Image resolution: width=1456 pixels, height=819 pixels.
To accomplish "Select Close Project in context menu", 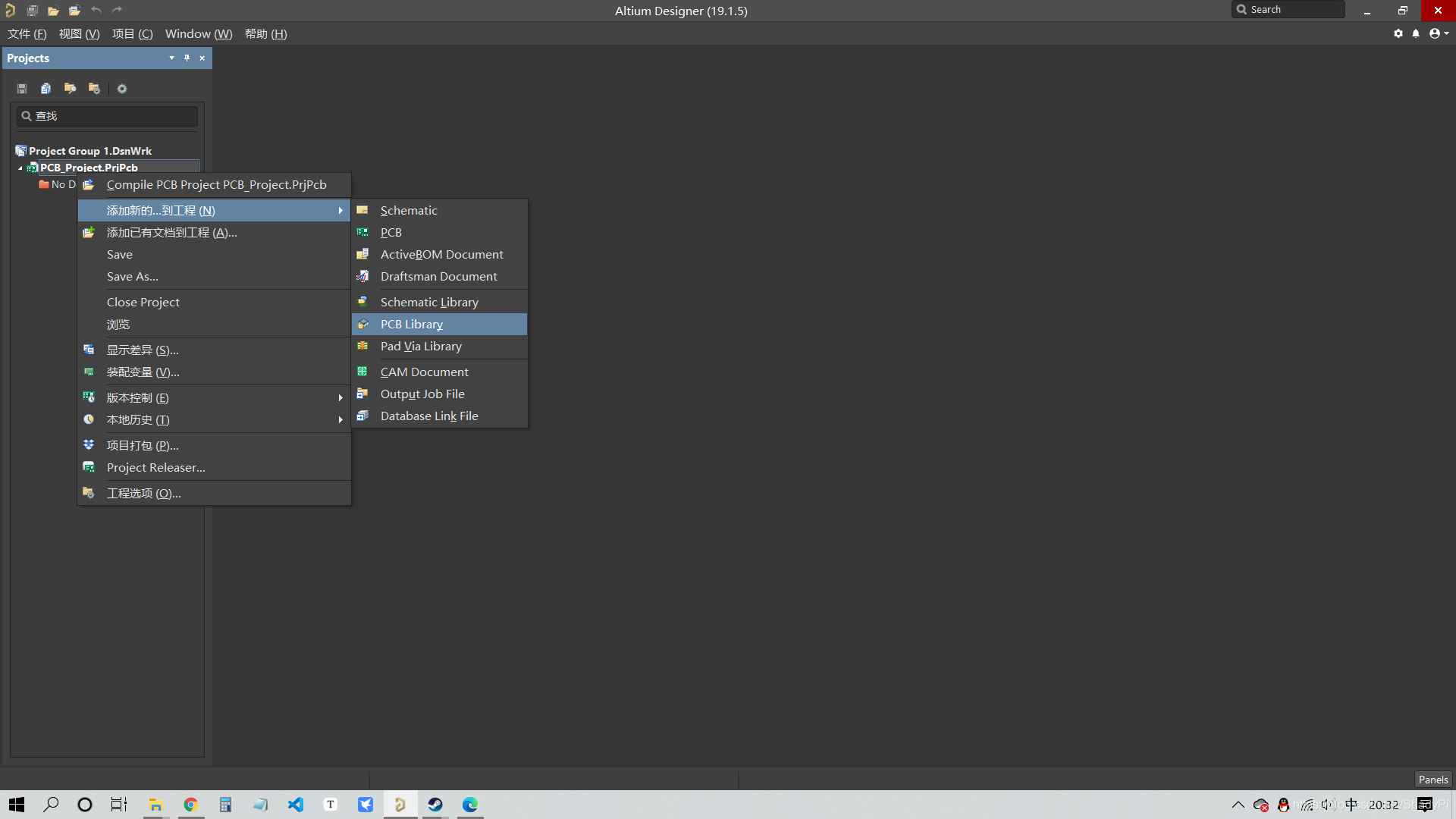I will coord(143,302).
